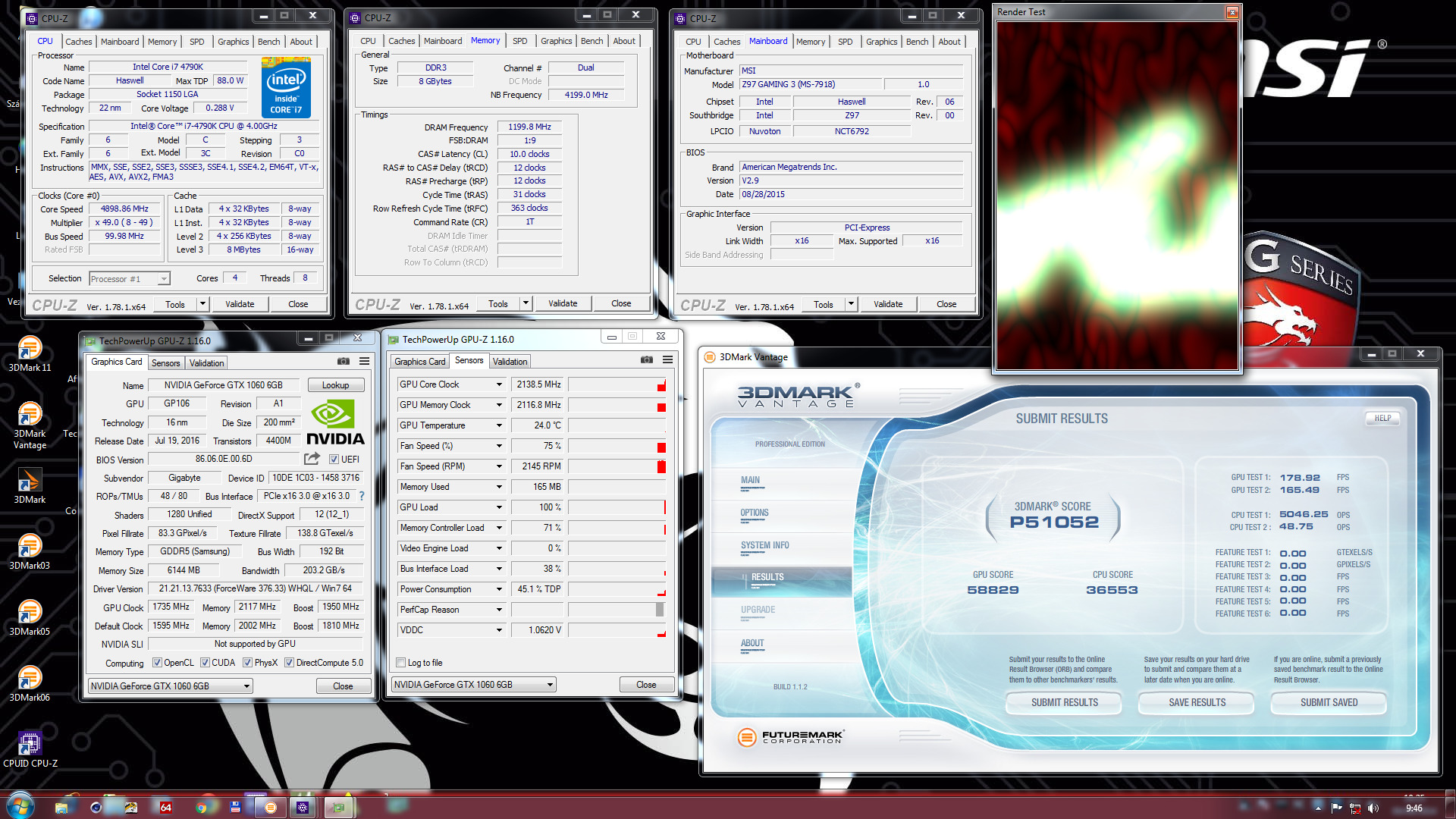Enable the Log to file checkbox

pos(401,663)
